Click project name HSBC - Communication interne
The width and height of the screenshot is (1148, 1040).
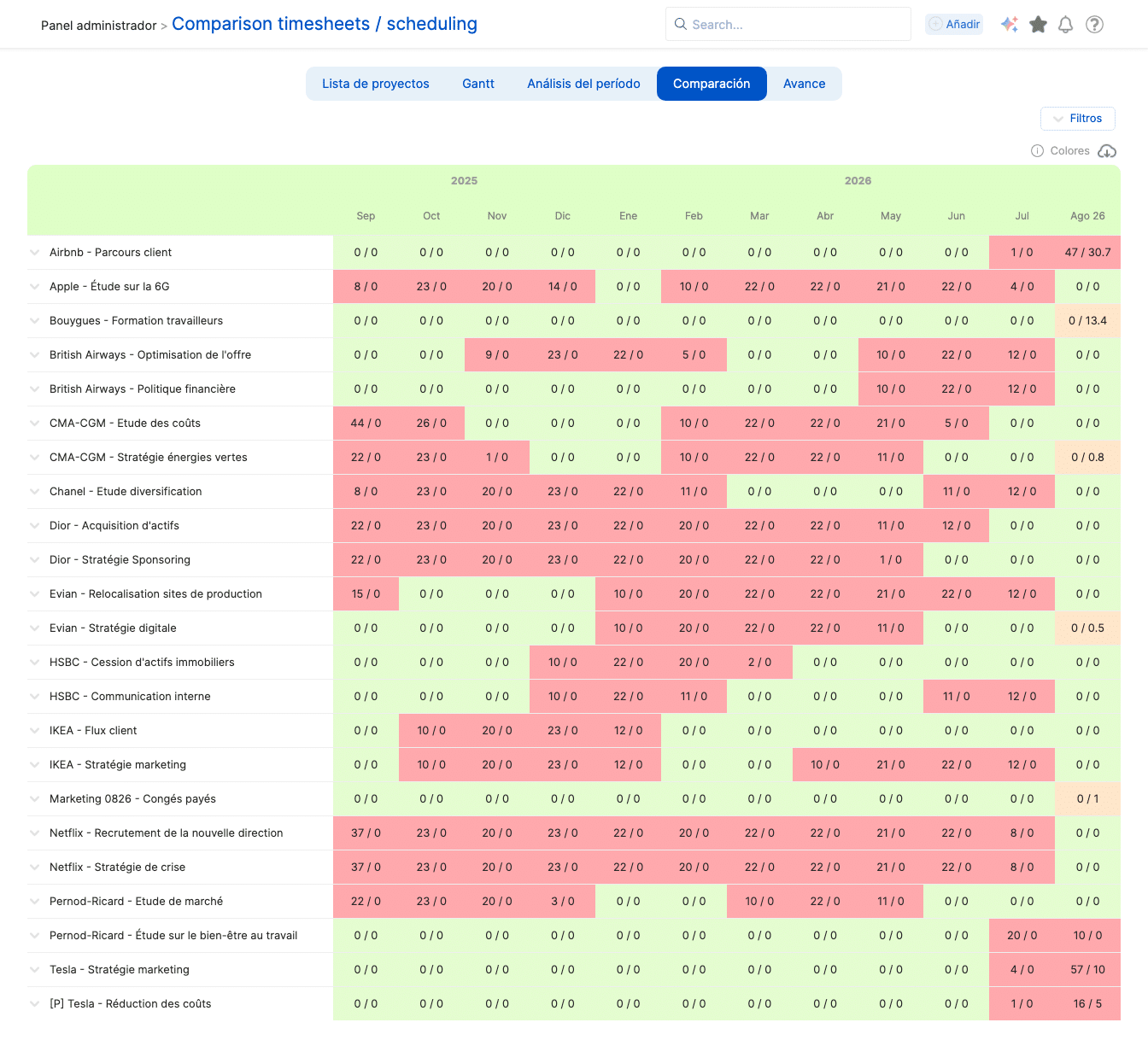(x=130, y=697)
